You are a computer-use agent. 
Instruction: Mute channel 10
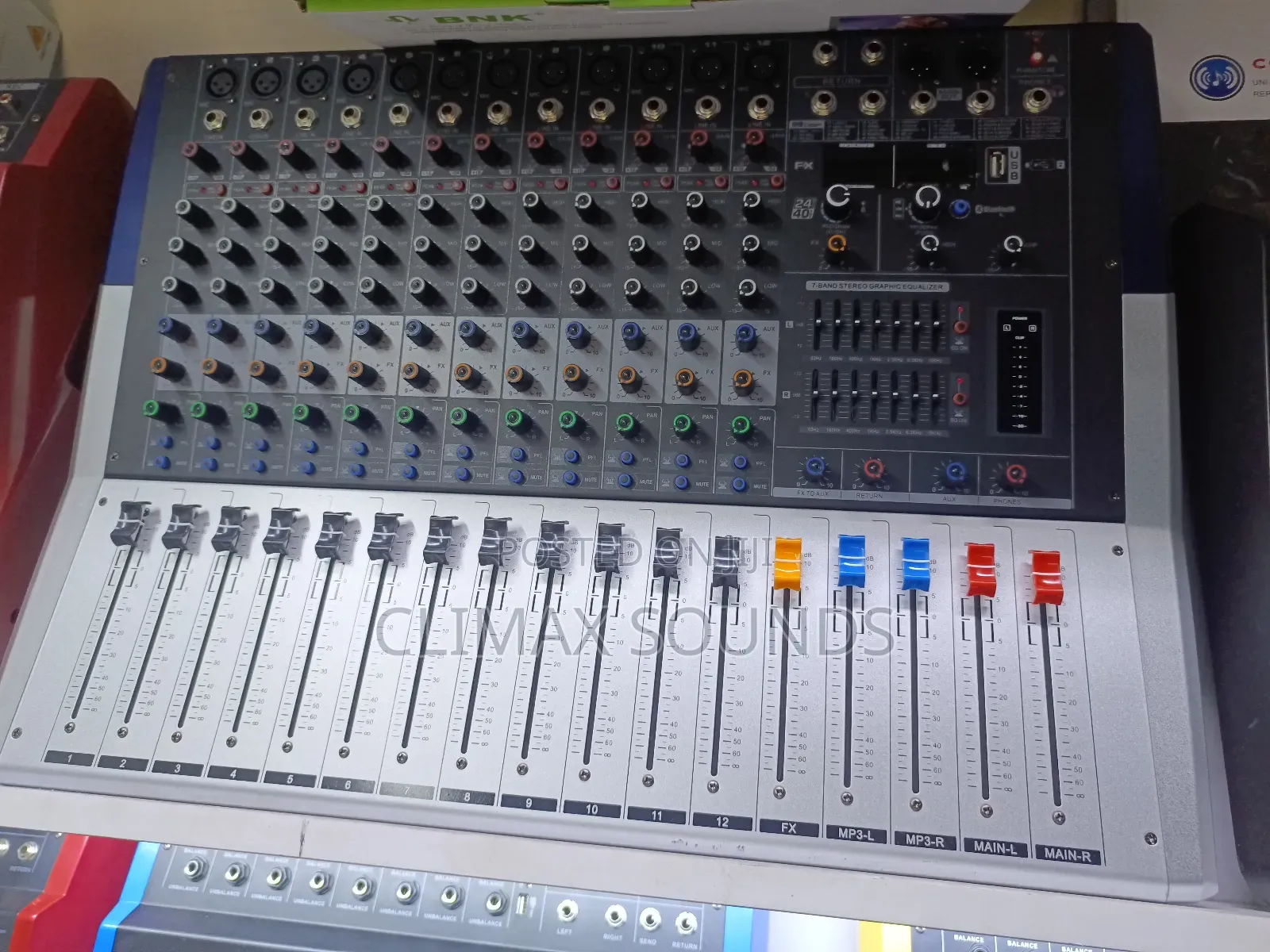point(625,480)
